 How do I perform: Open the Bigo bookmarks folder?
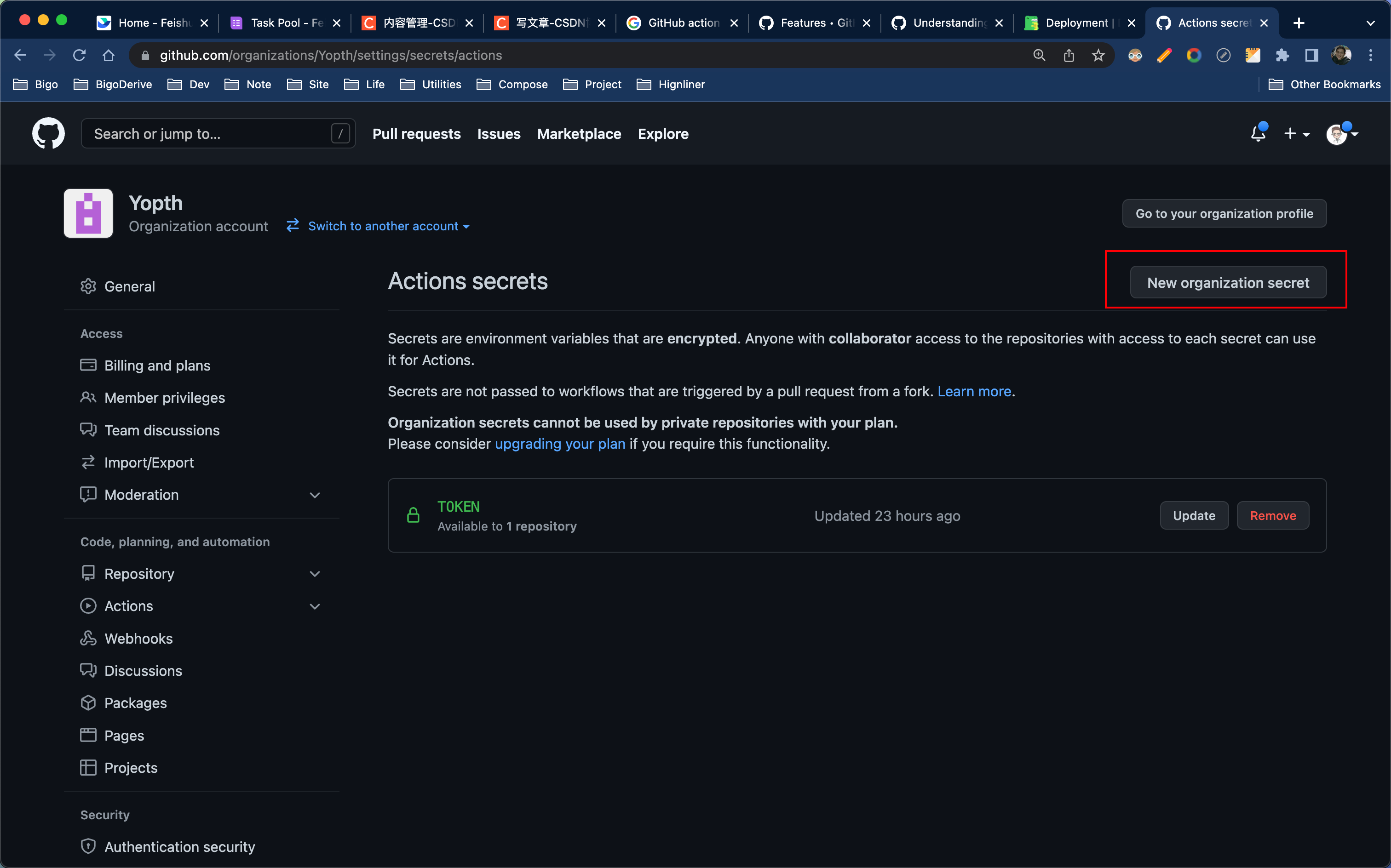pyautogui.click(x=35, y=85)
